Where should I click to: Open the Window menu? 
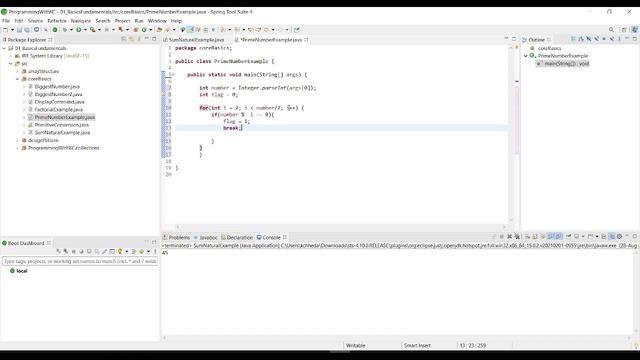[157, 21]
